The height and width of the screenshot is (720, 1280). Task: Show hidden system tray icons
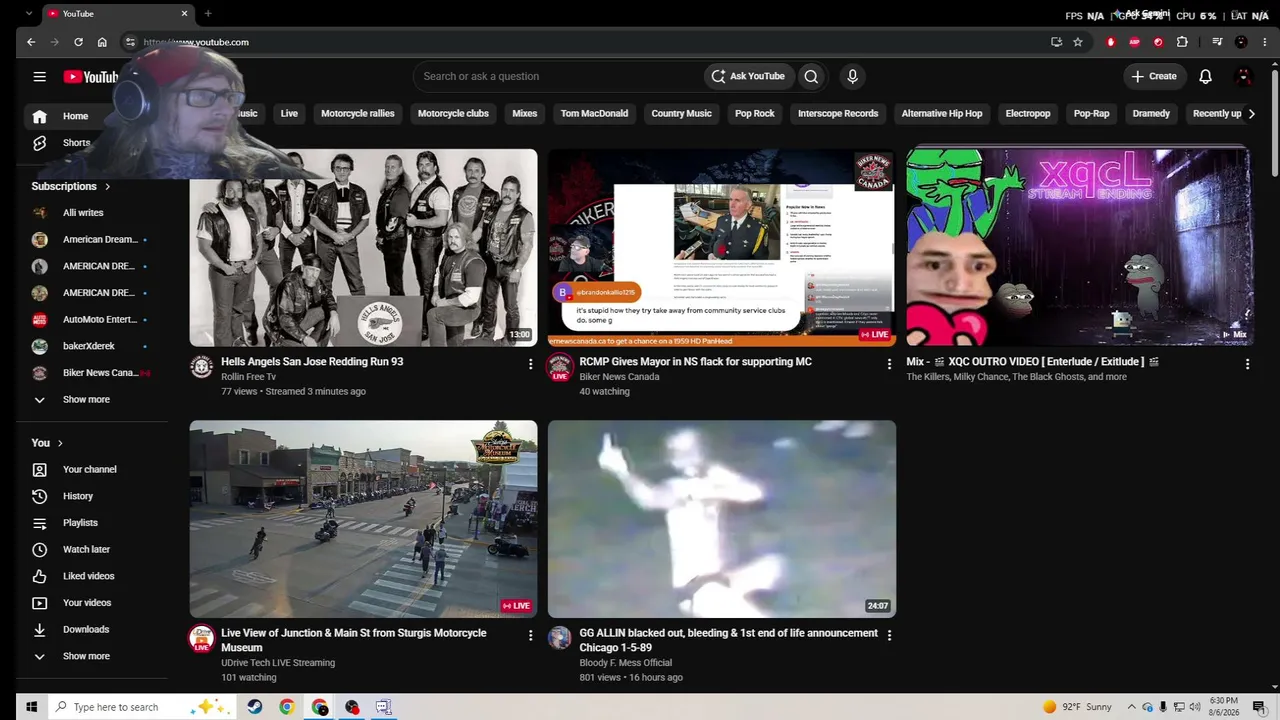pyautogui.click(x=1132, y=707)
